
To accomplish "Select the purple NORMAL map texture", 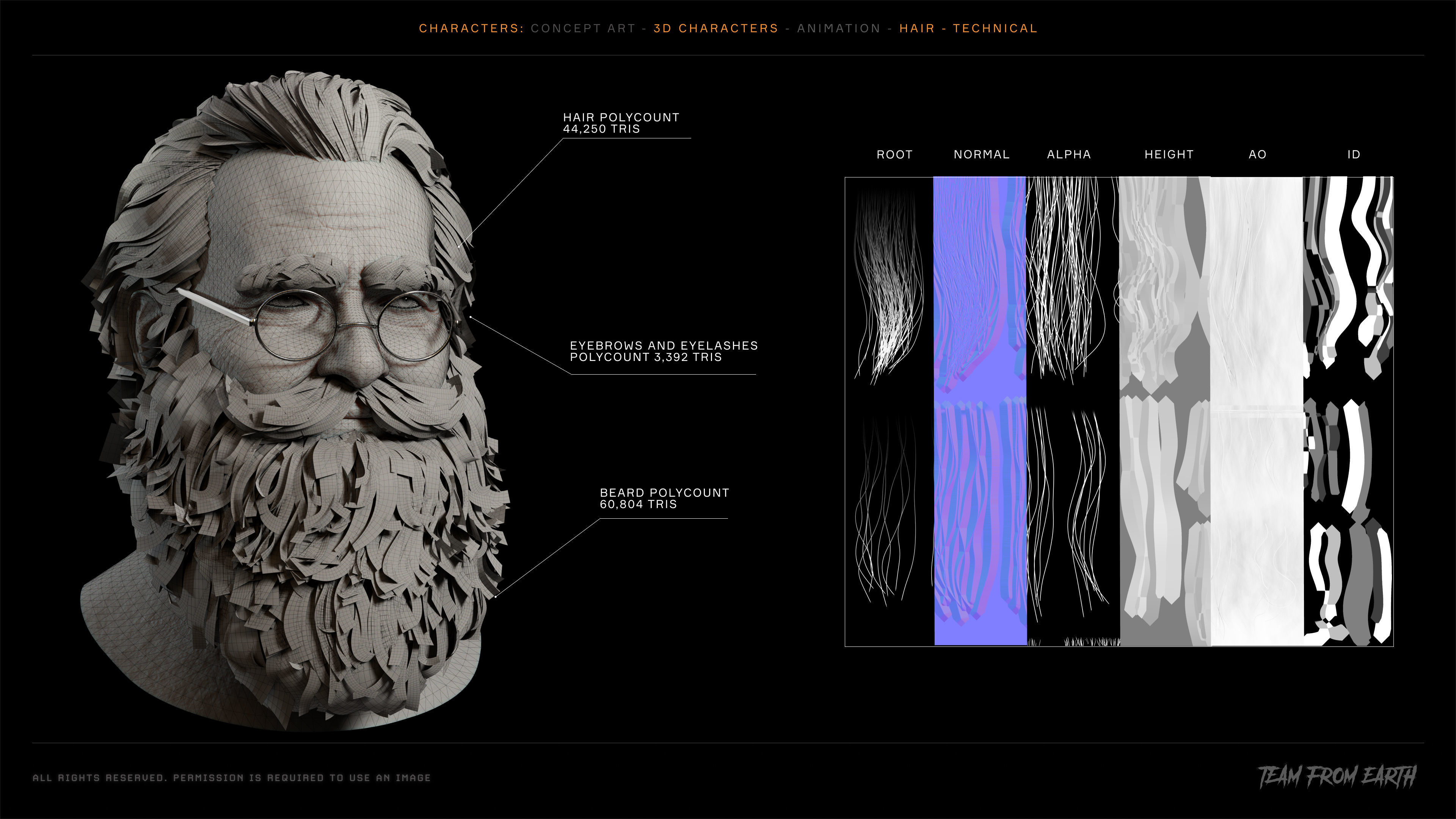I will 980,411.
